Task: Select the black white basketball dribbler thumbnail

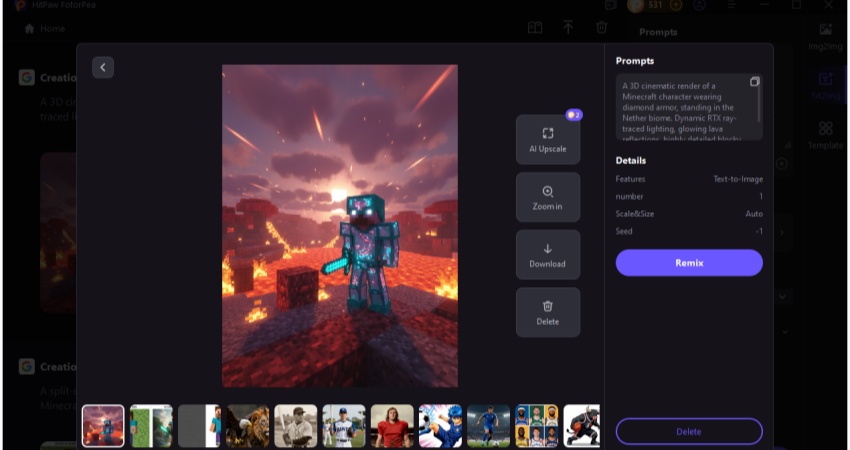Action: pos(582,426)
